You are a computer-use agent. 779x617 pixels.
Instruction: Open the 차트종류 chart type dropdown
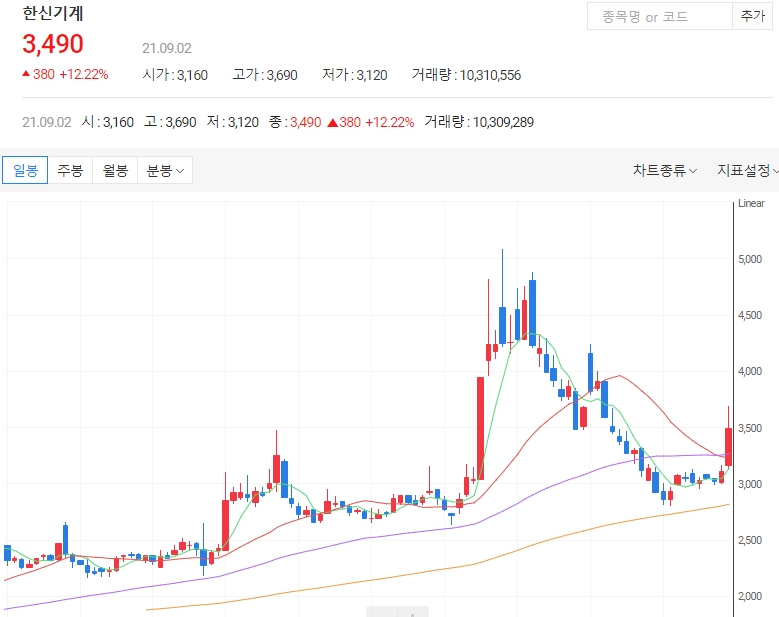[x=665, y=170]
